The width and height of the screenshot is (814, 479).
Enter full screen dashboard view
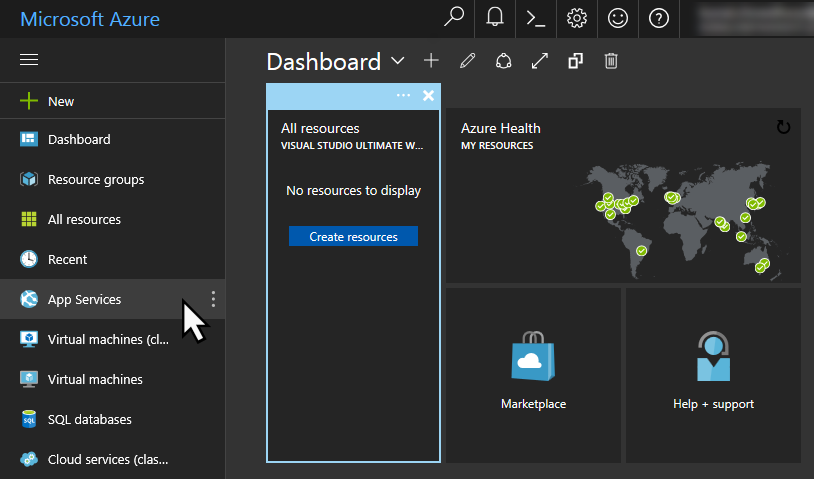(540, 61)
